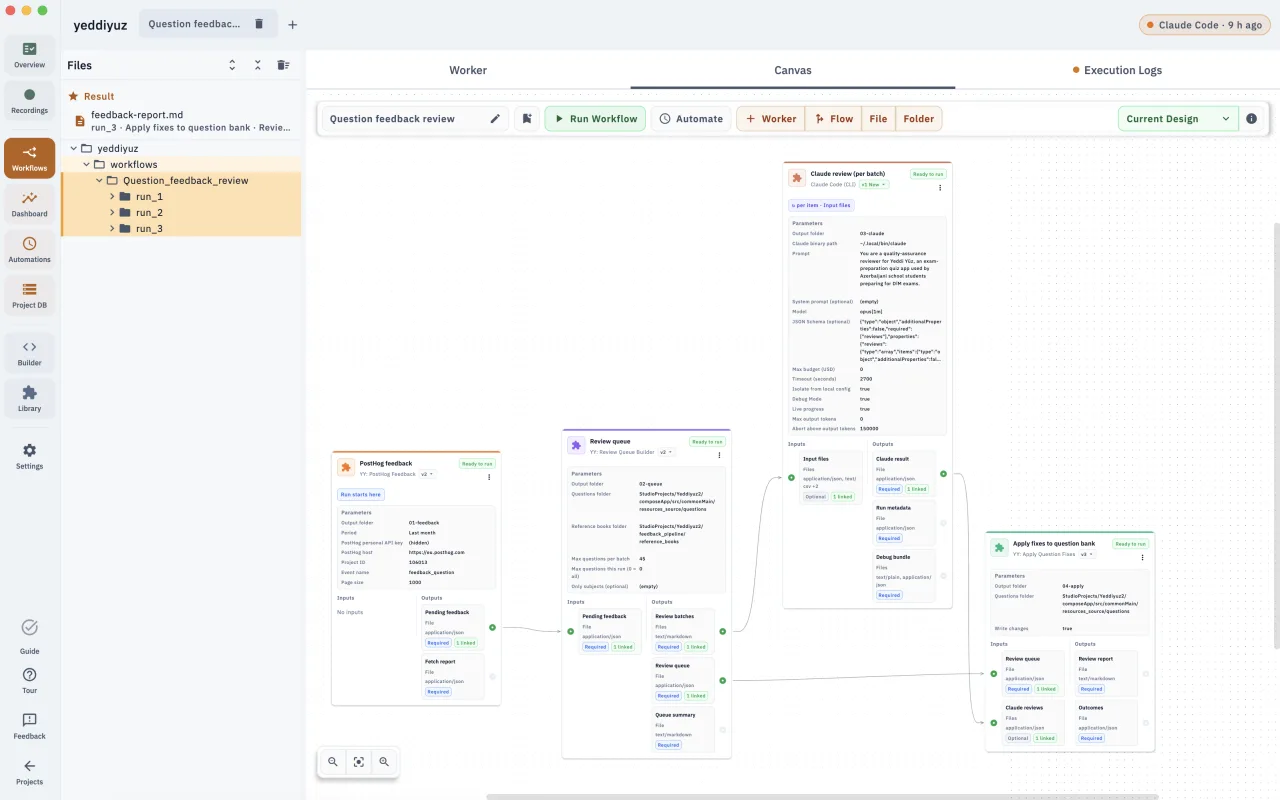The width and height of the screenshot is (1280, 800).
Task: Fit the canvas to view
Action: point(358,762)
